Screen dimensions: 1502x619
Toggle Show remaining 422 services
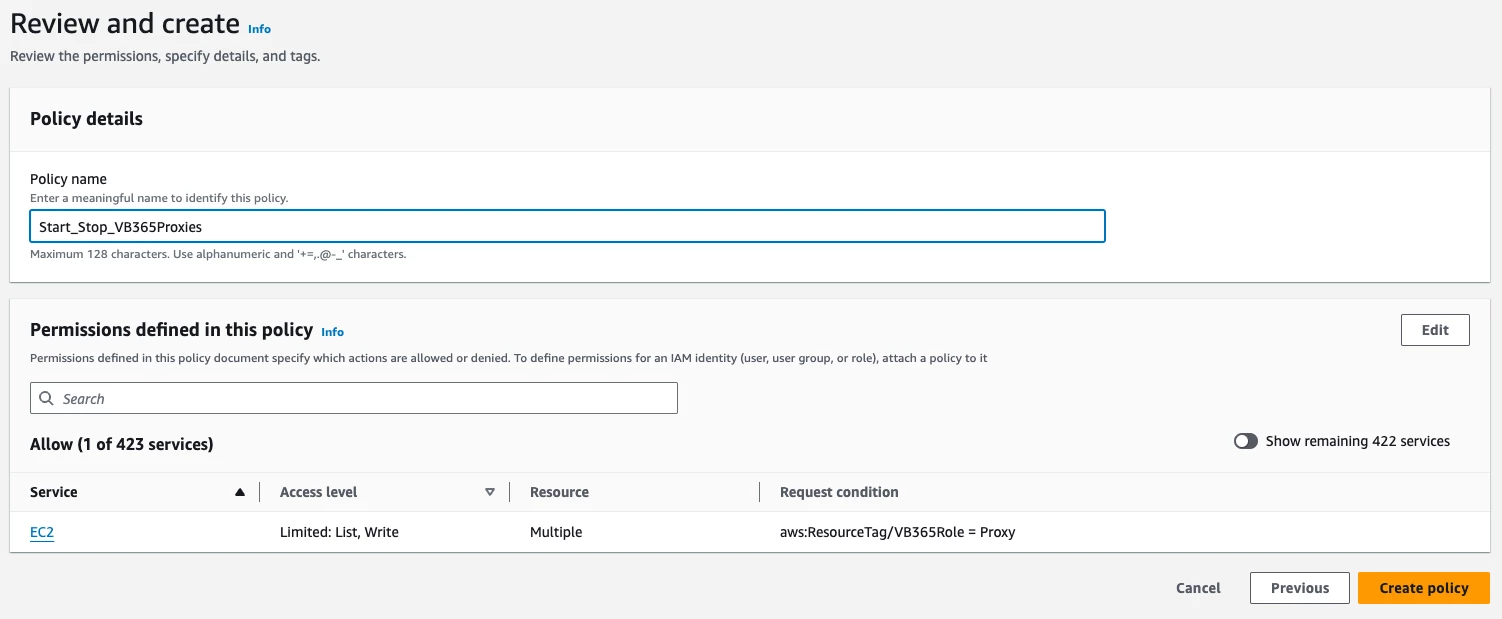click(x=1246, y=441)
